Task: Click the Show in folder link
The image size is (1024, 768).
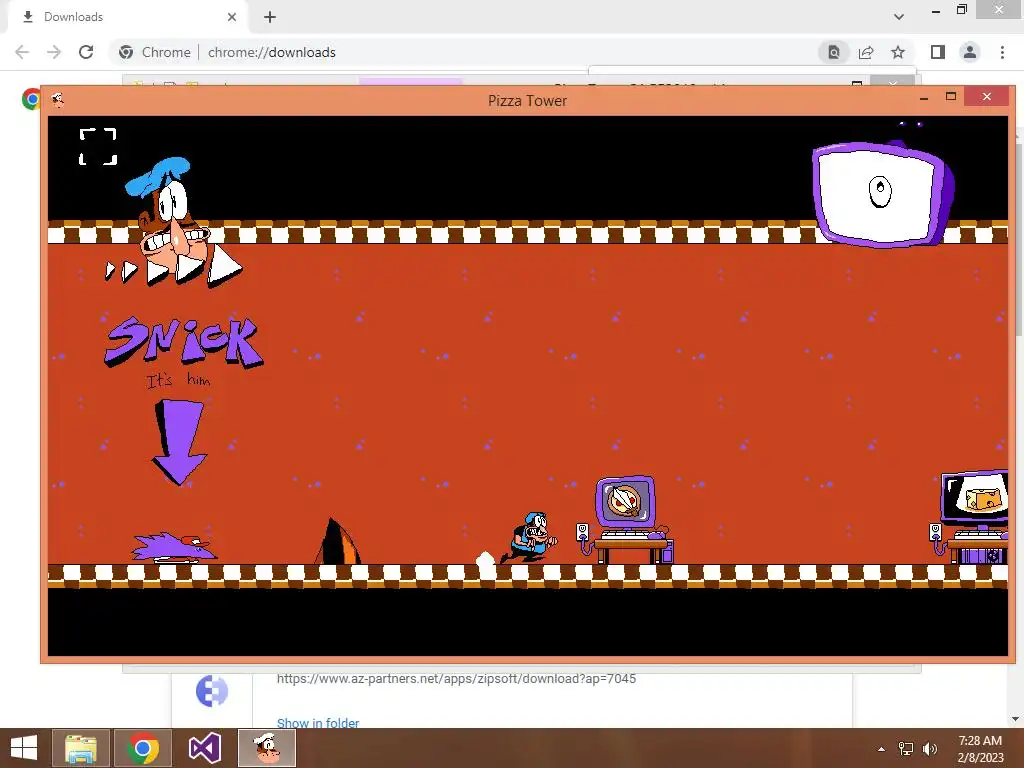Action: (x=317, y=723)
